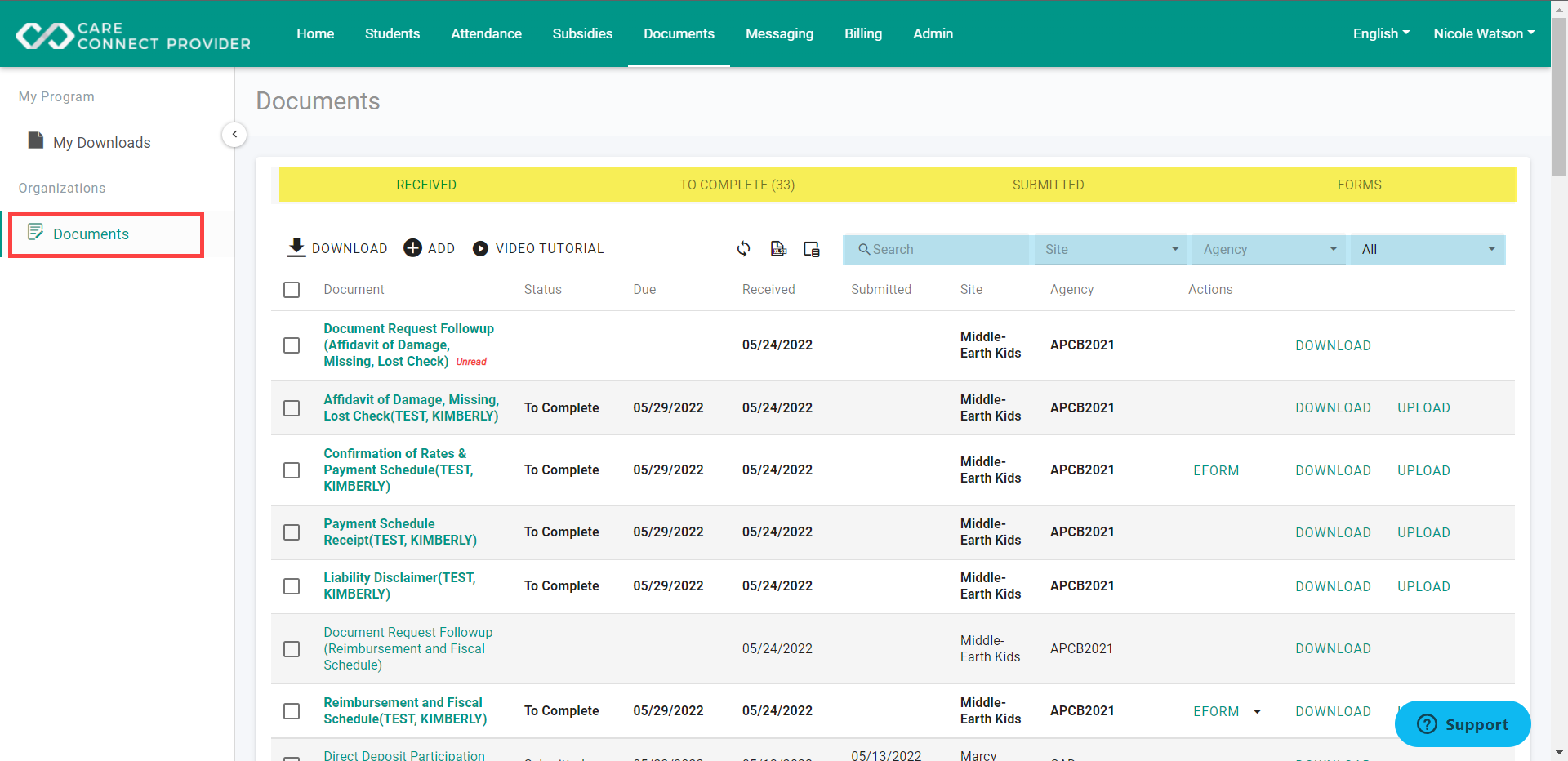The height and width of the screenshot is (761, 1568).
Task: Open the Students menu
Action: (392, 33)
